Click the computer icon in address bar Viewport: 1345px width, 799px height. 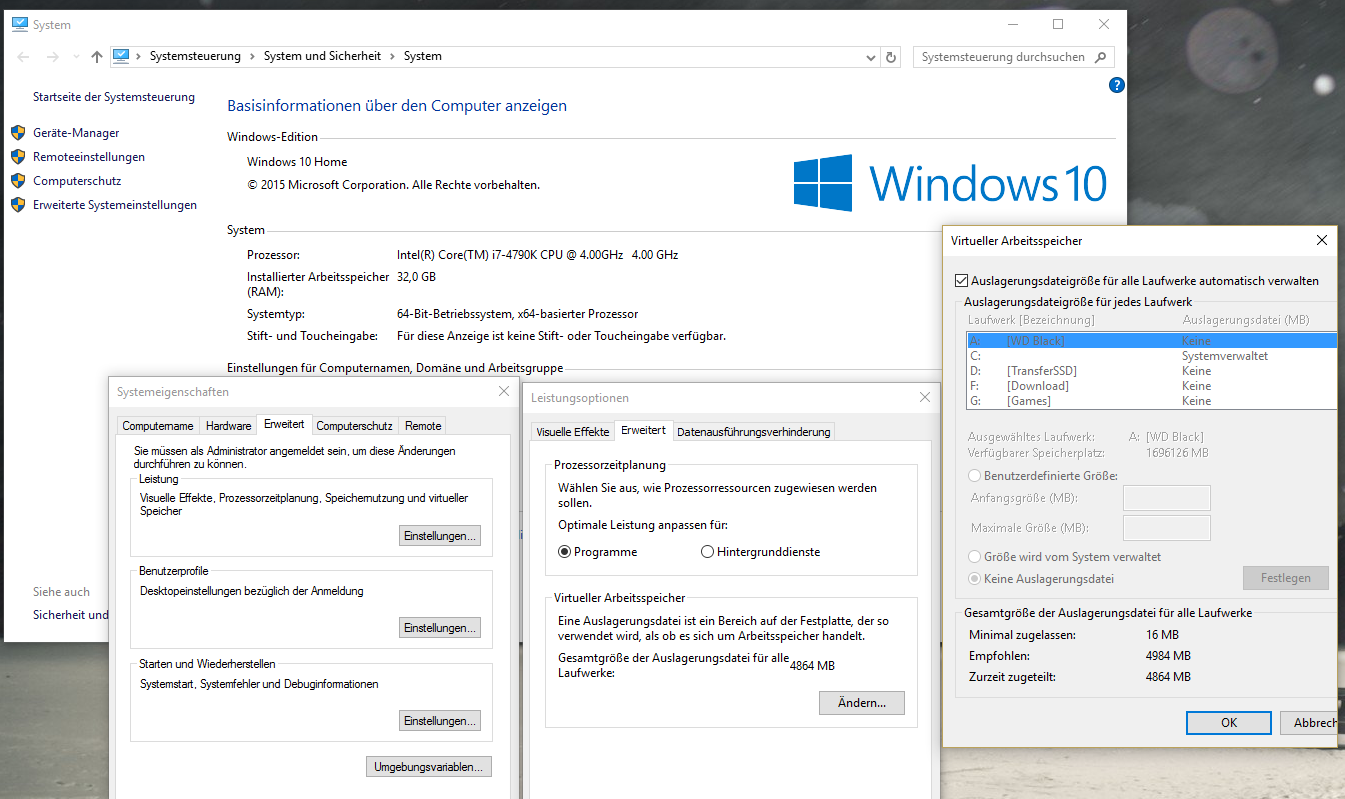point(121,56)
